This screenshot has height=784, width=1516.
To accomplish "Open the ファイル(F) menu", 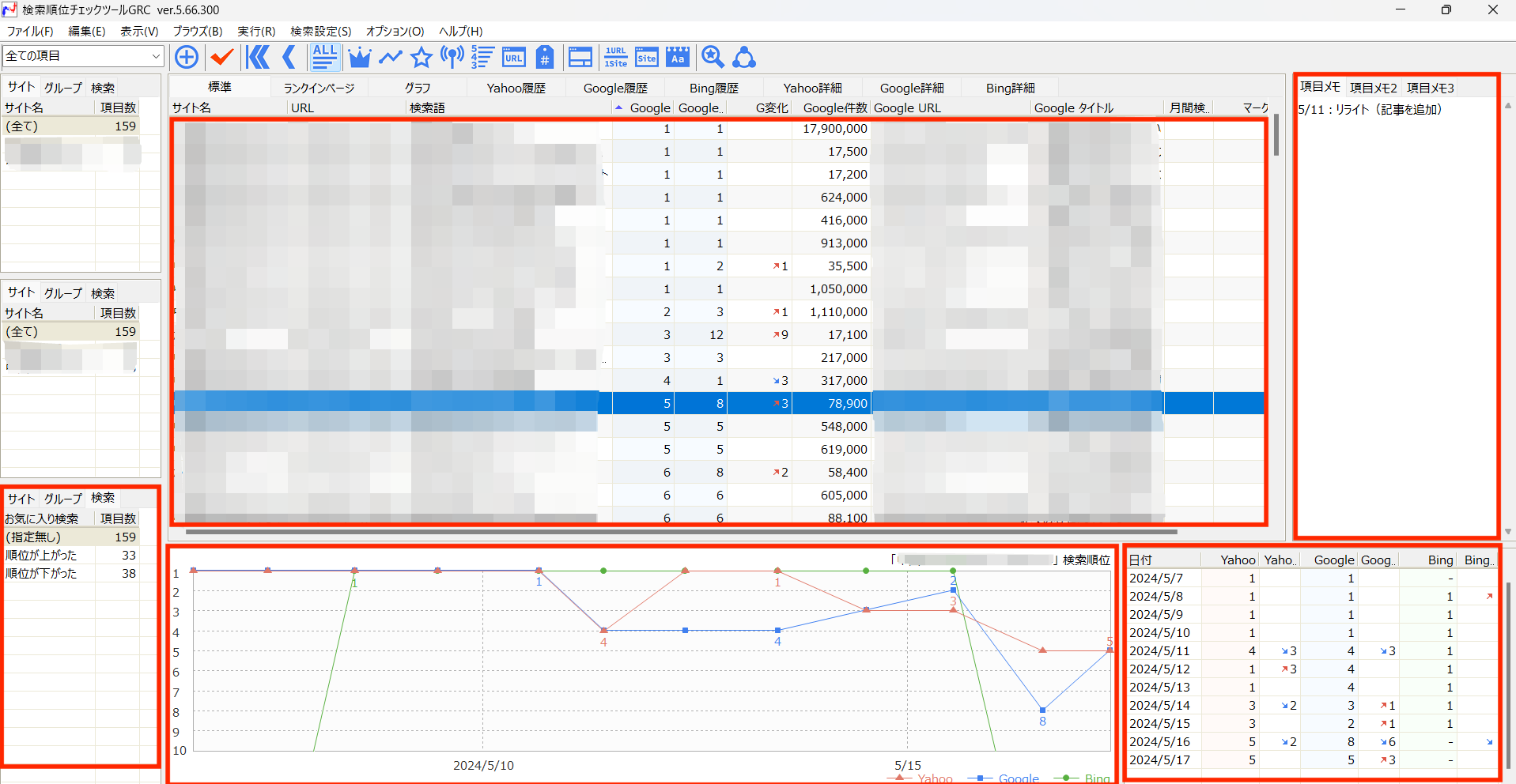I will tap(30, 31).
